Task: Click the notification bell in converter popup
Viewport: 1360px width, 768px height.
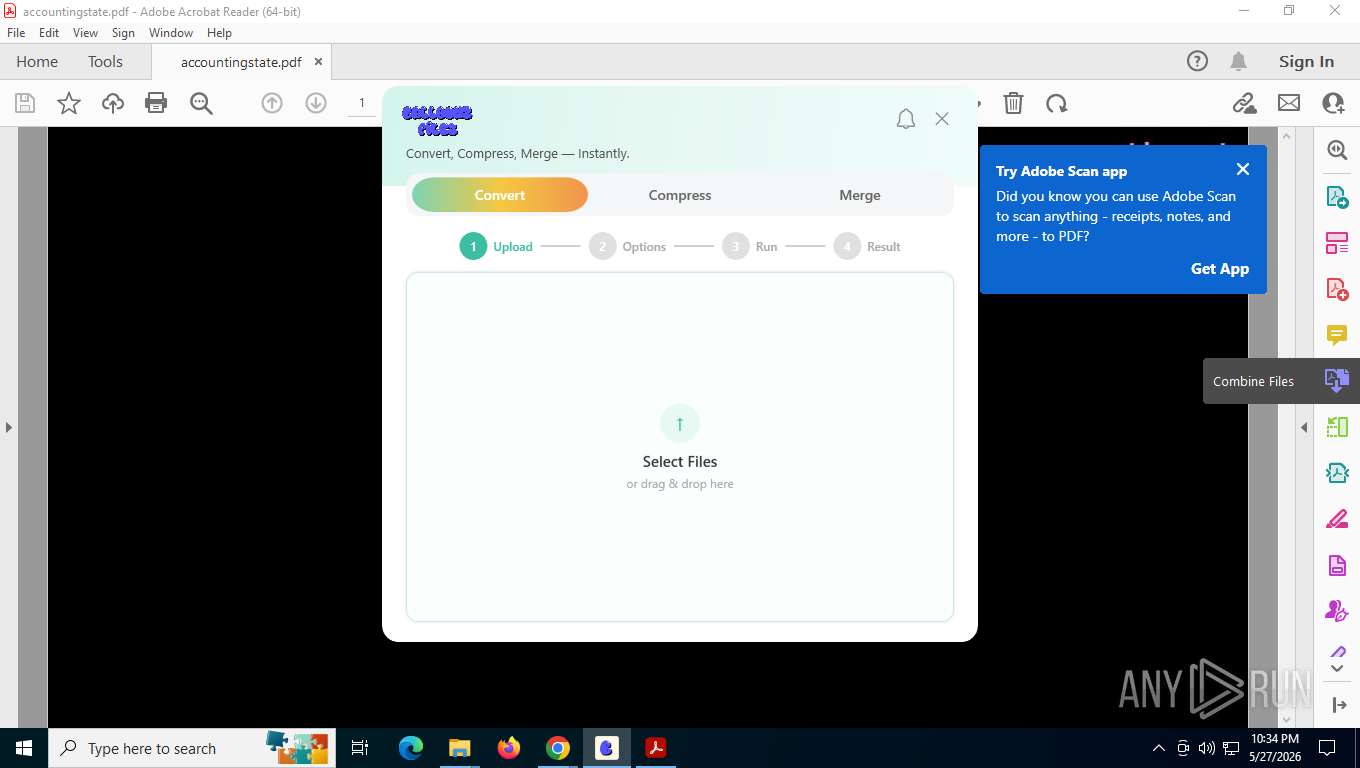Action: pyautogui.click(x=906, y=119)
